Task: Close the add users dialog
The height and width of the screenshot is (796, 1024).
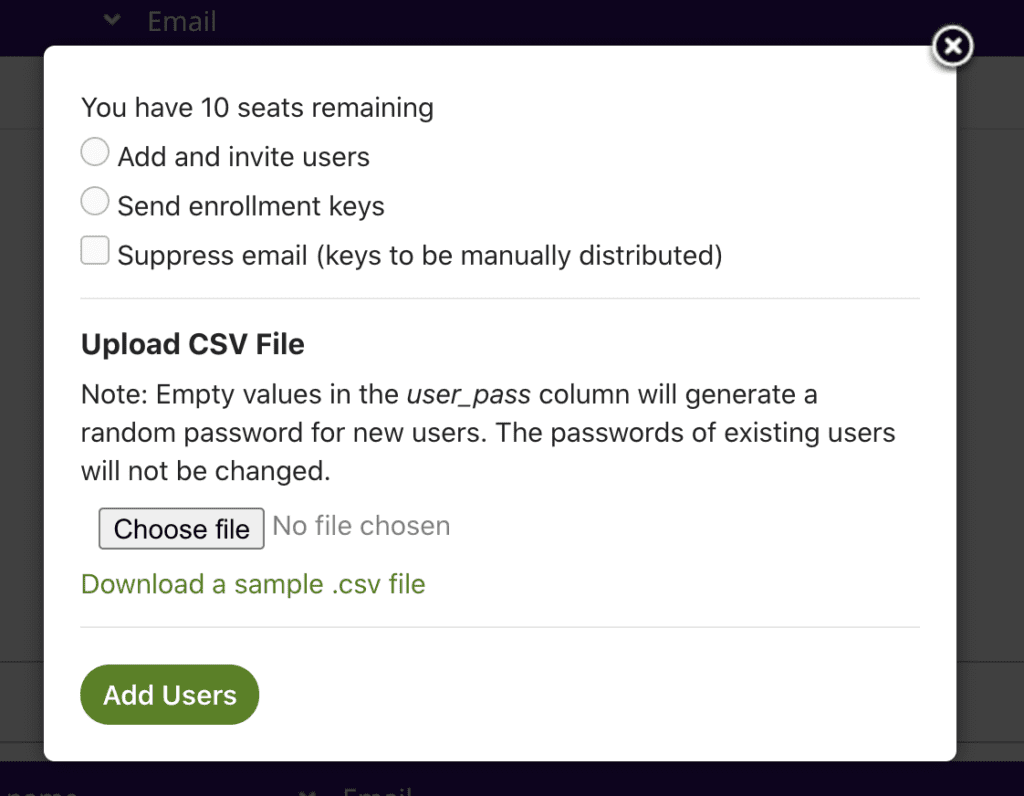Action: pos(953,46)
